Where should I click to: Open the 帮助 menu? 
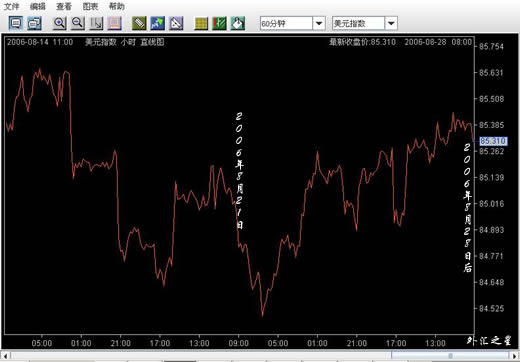(x=117, y=6)
